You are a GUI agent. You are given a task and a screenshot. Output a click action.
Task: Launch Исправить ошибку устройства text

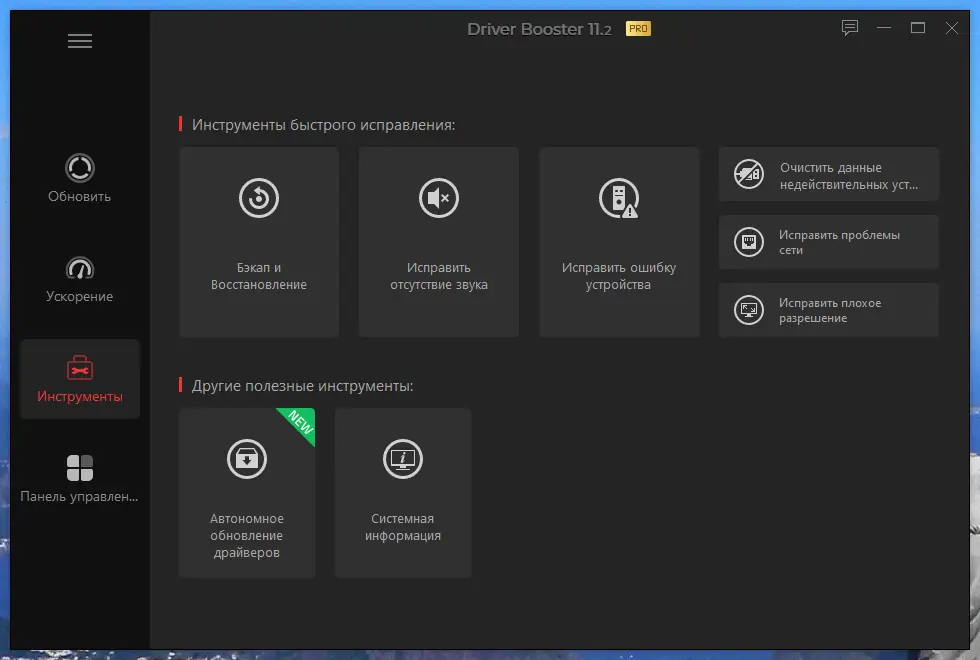619,276
